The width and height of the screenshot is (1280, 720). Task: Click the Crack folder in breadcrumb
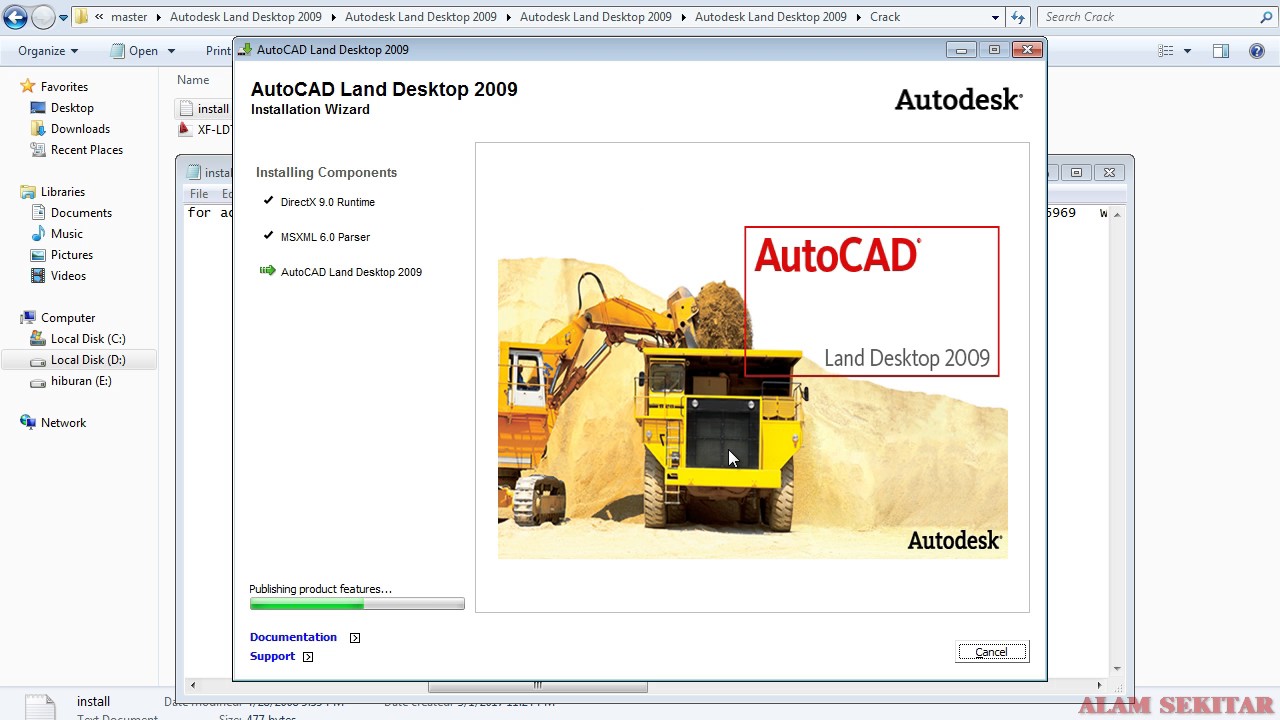click(x=885, y=17)
